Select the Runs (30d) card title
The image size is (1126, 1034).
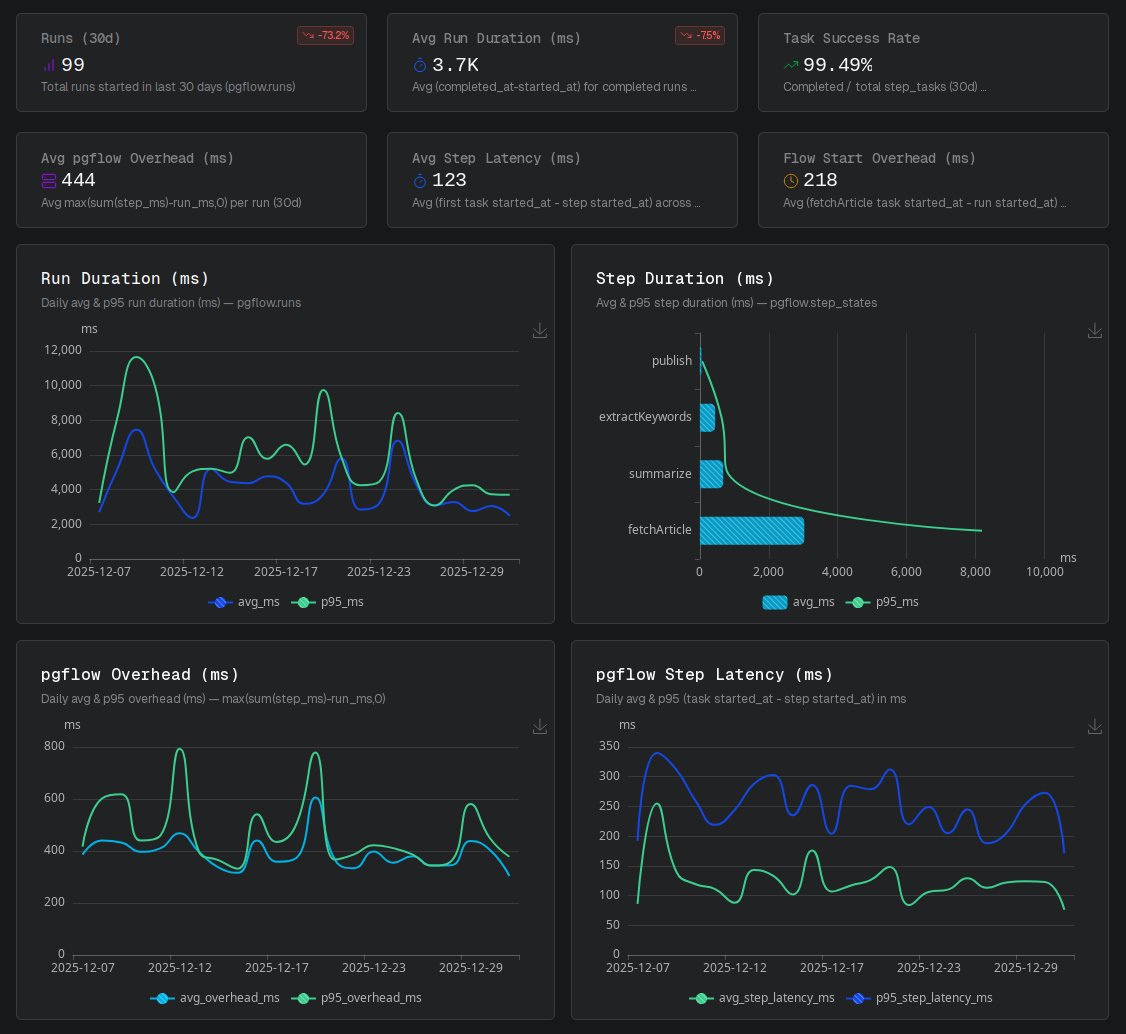(80, 38)
